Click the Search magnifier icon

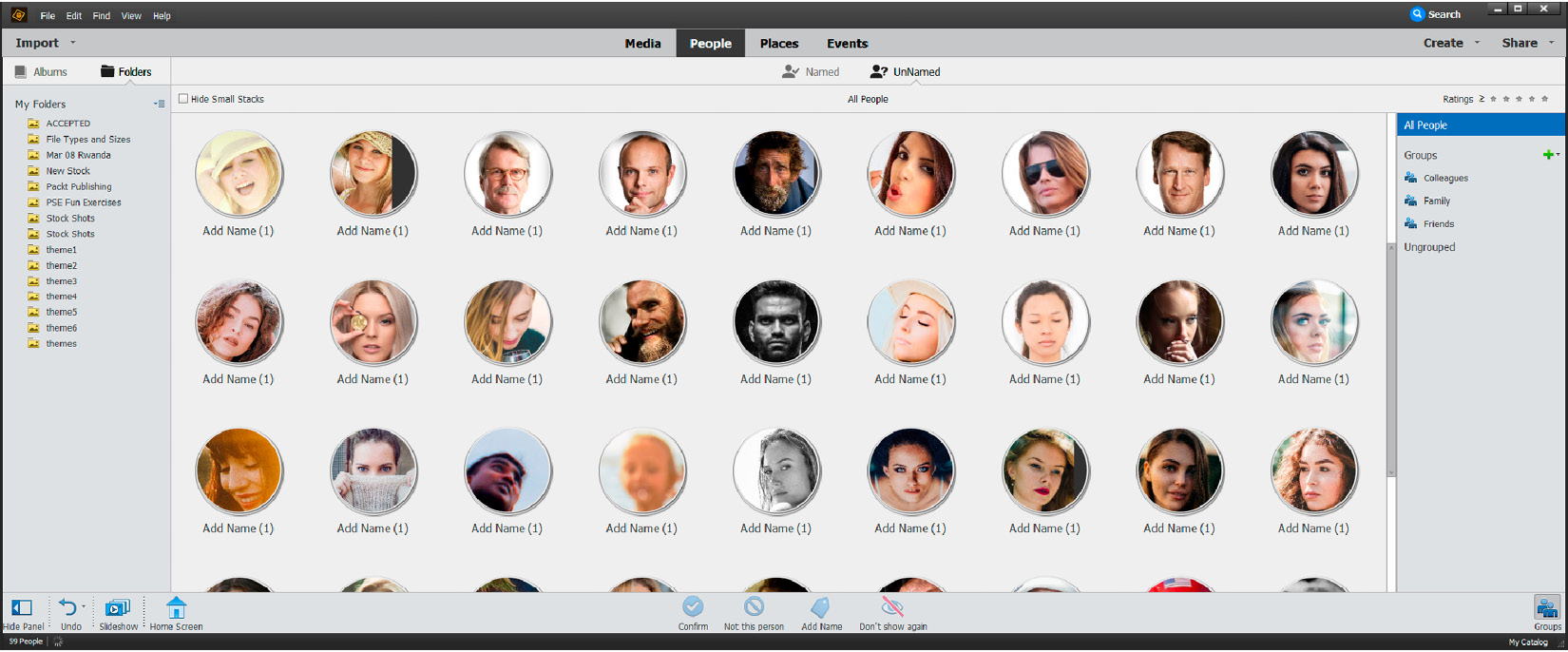coord(1417,14)
